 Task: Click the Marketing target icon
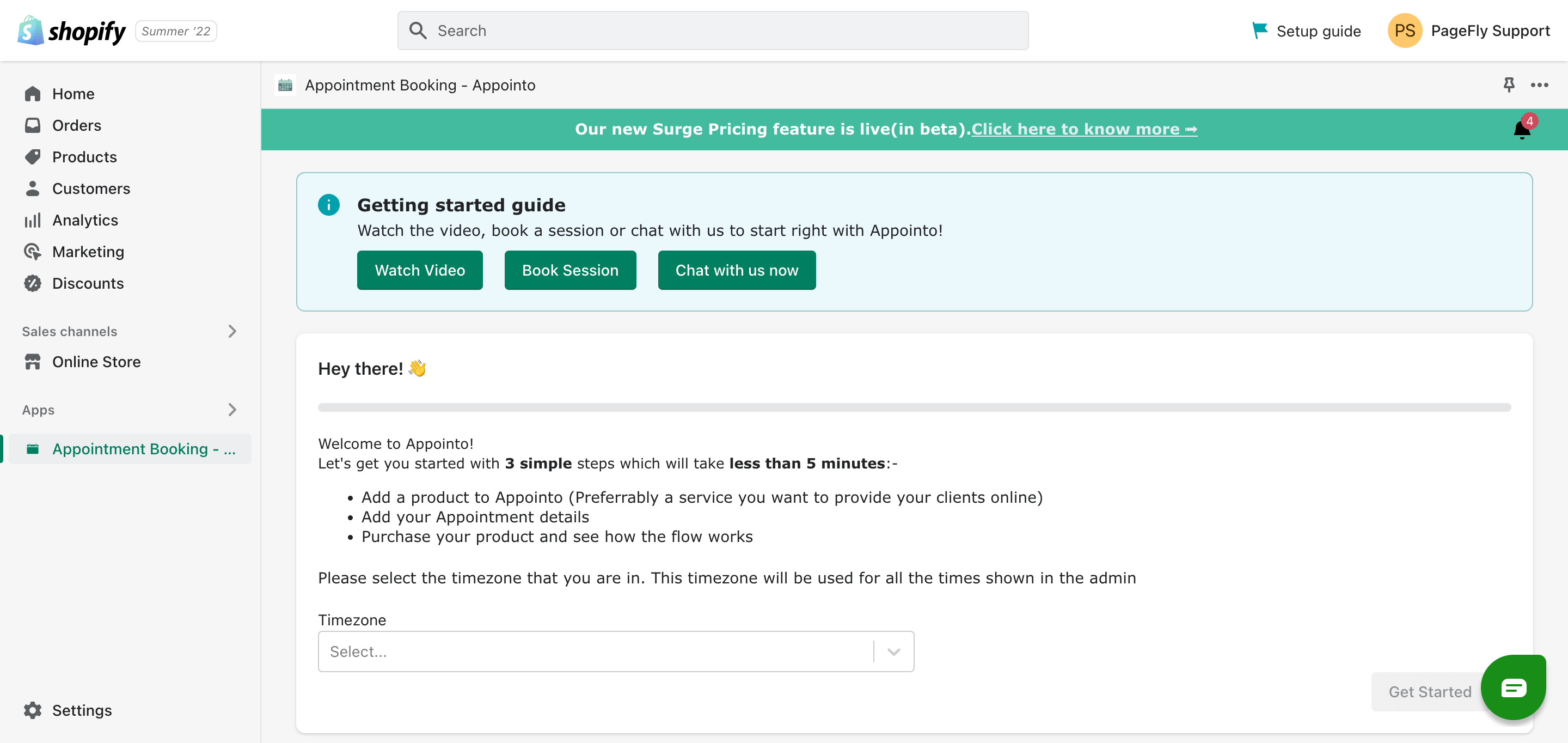tap(32, 252)
